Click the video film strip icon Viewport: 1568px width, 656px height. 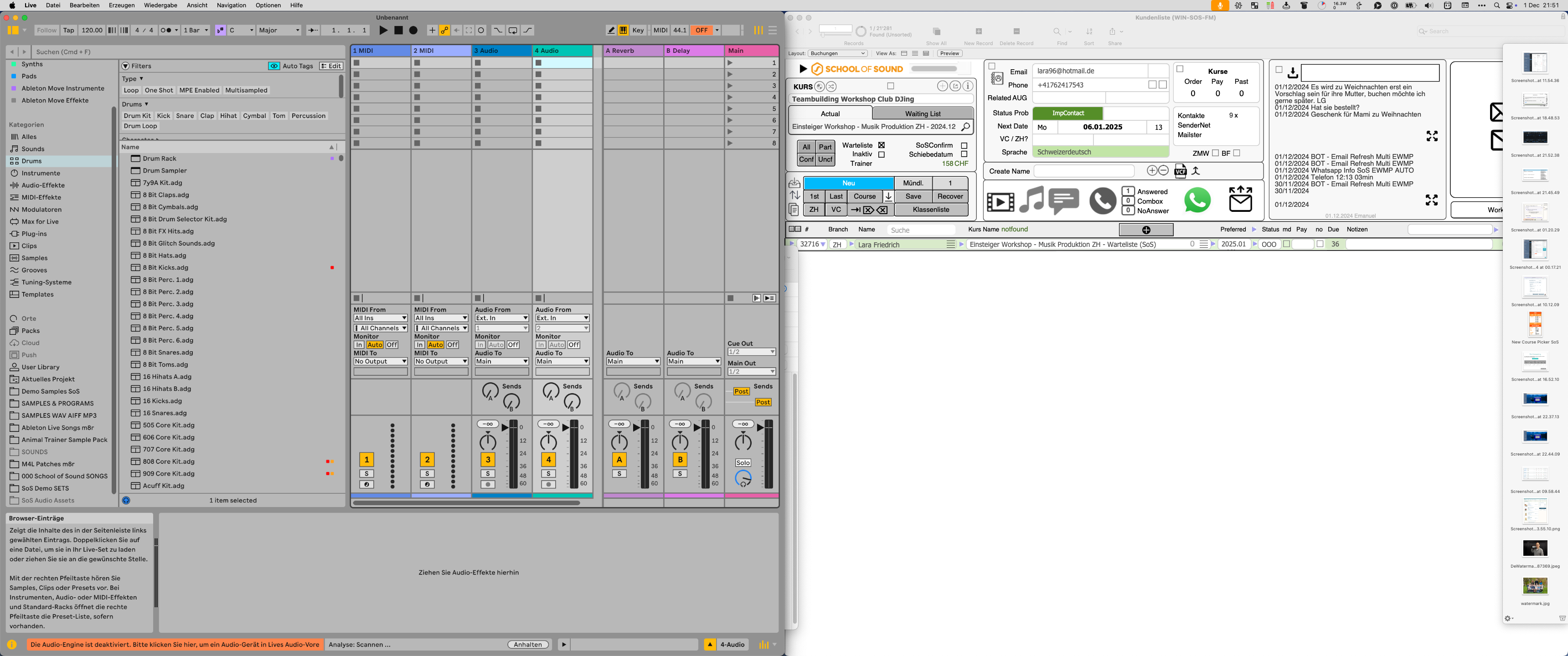(x=1000, y=201)
